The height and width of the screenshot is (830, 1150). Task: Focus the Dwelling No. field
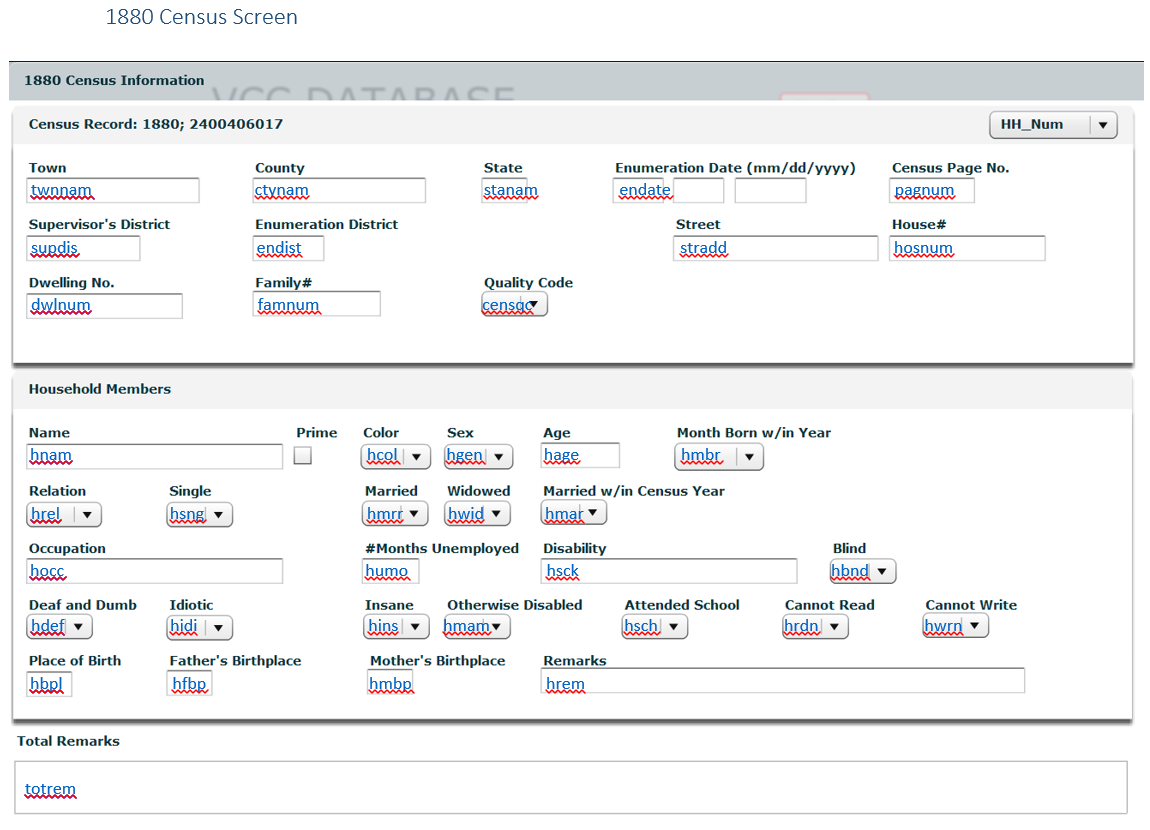point(105,306)
